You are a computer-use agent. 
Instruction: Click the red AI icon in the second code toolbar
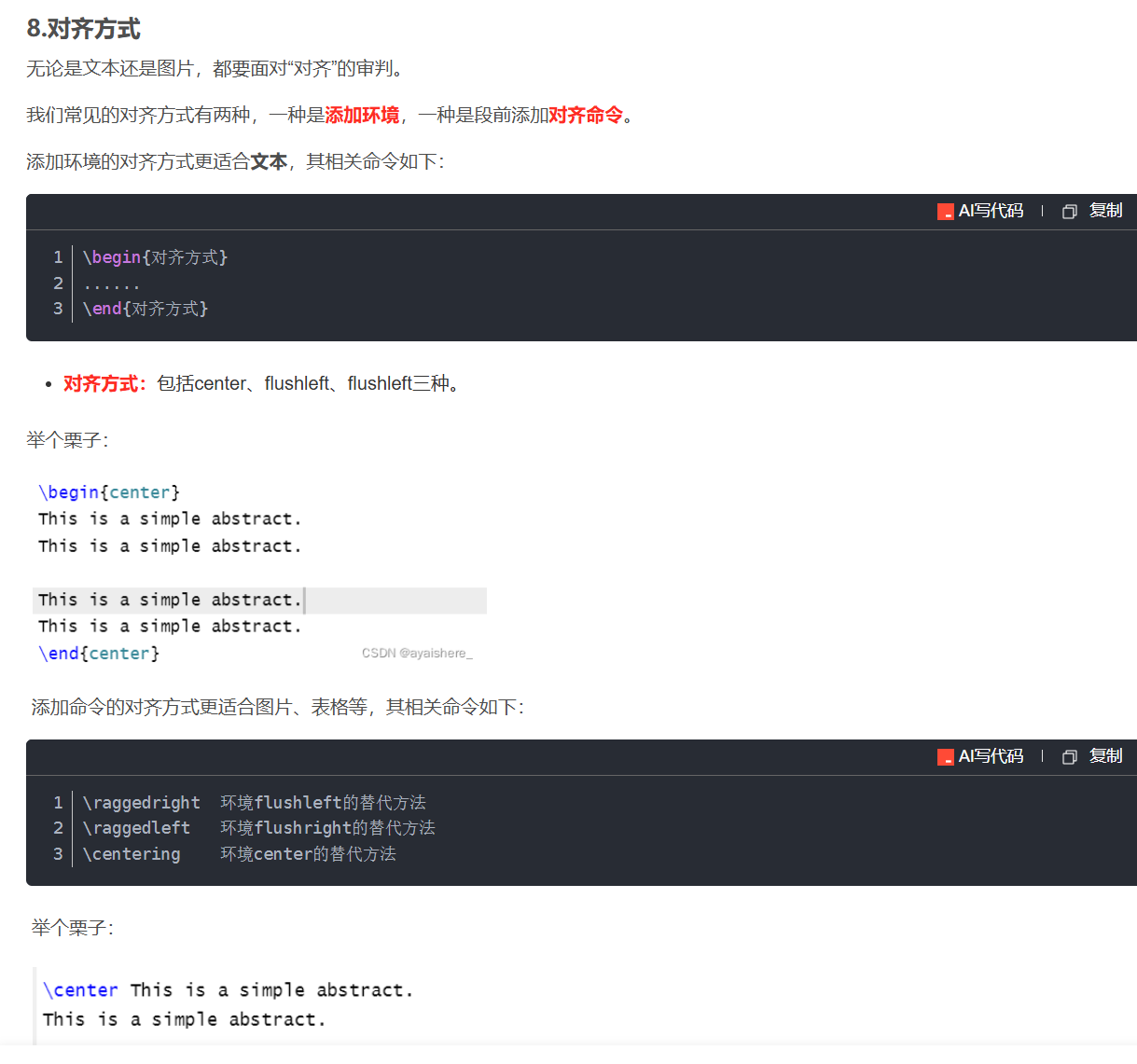944,756
